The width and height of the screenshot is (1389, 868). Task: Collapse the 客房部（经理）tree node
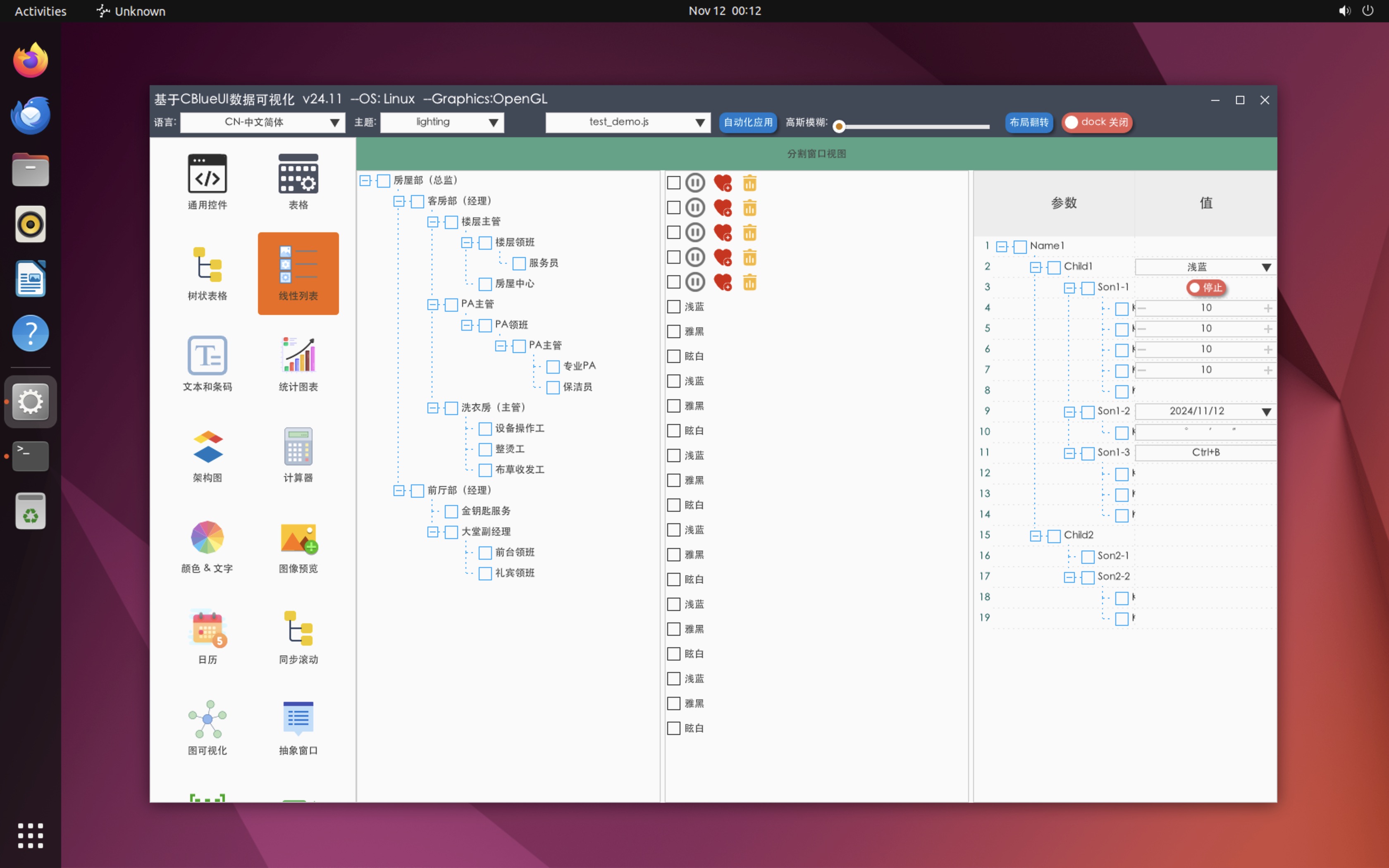click(399, 202)
